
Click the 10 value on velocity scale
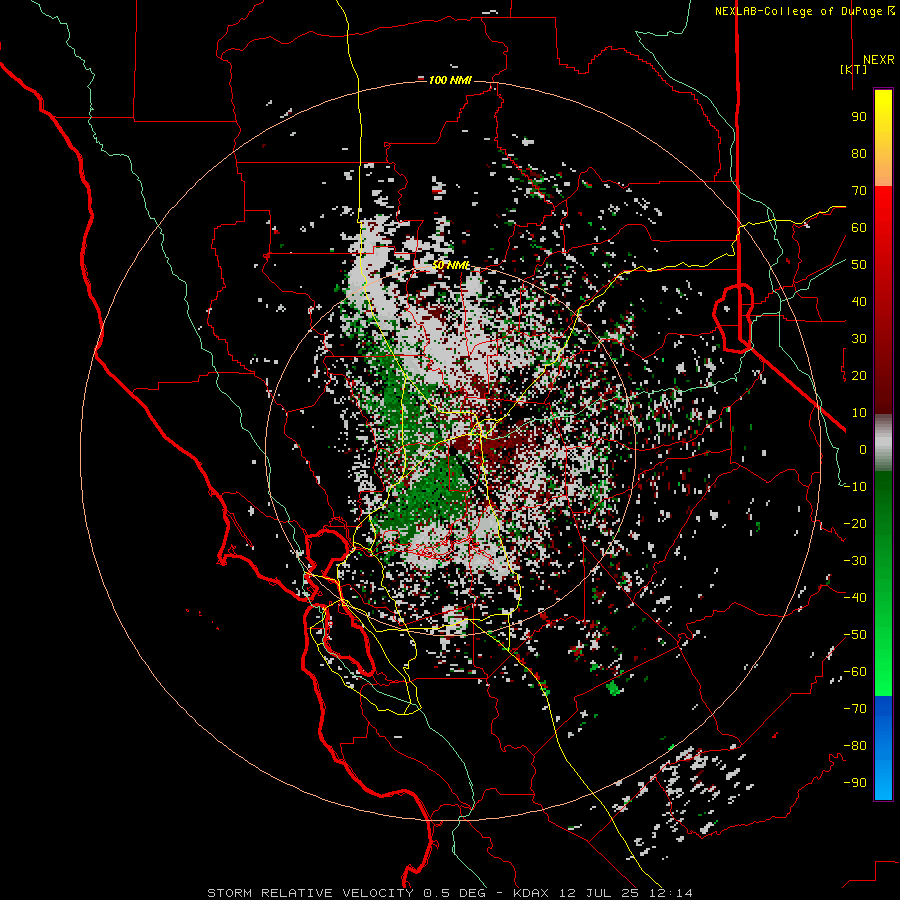point(859,413)
